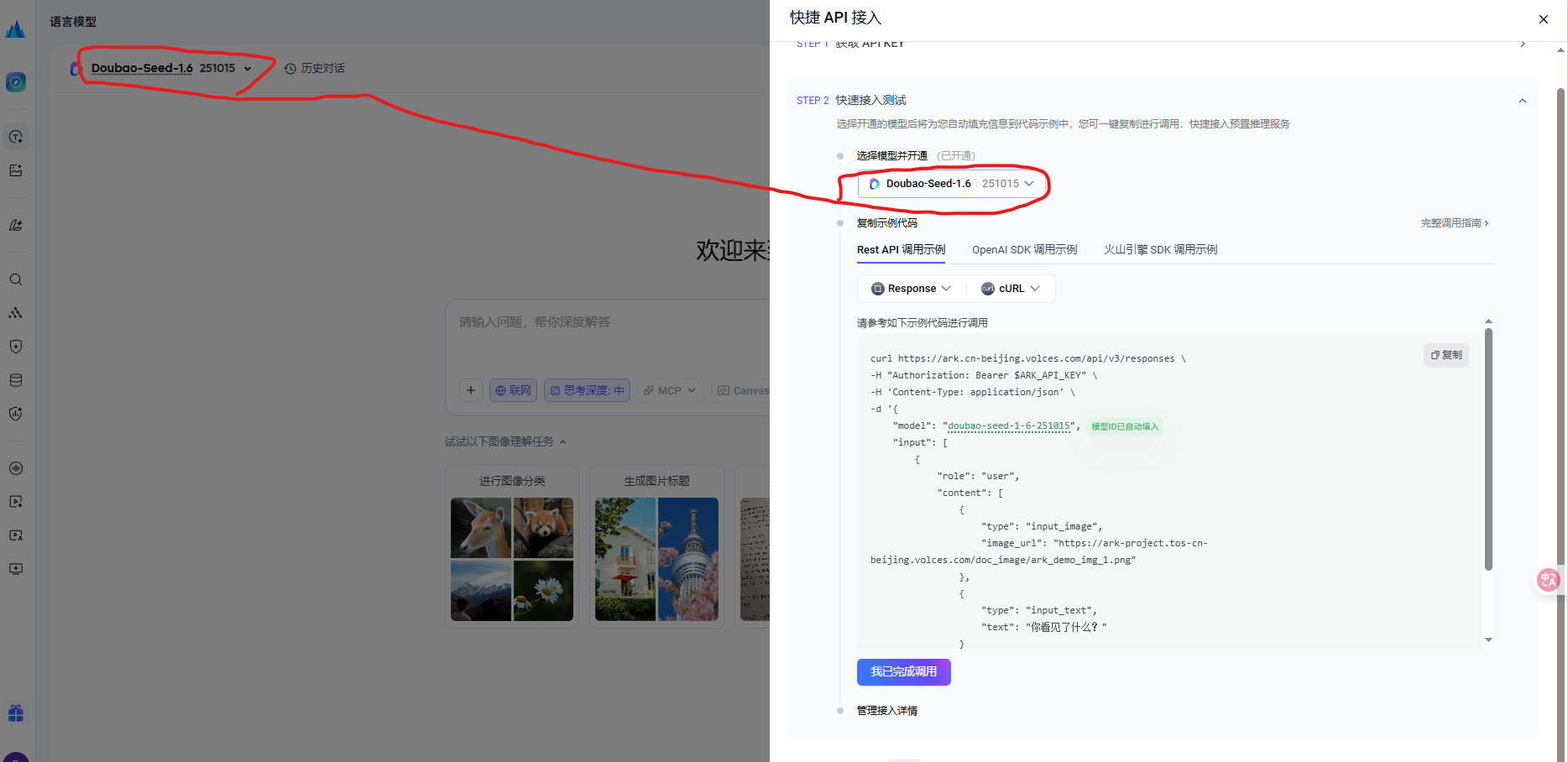Open the 完整调用指南 link
The width and height of the screenshot is (1568, 762).
(1454, 223)
